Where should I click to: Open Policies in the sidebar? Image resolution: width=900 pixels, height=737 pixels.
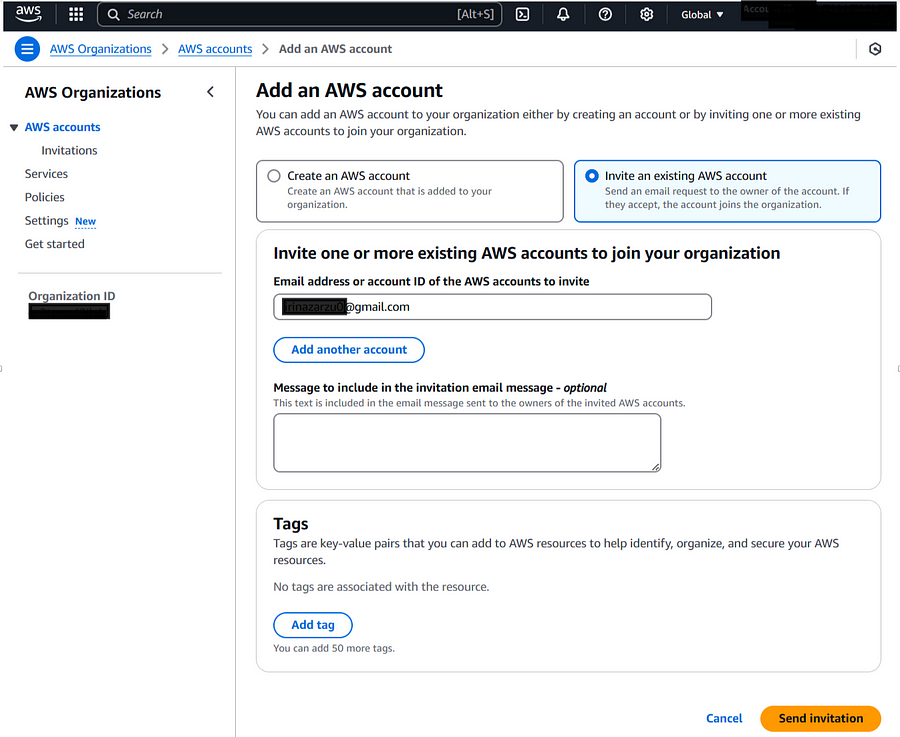(x=45, y=197)
